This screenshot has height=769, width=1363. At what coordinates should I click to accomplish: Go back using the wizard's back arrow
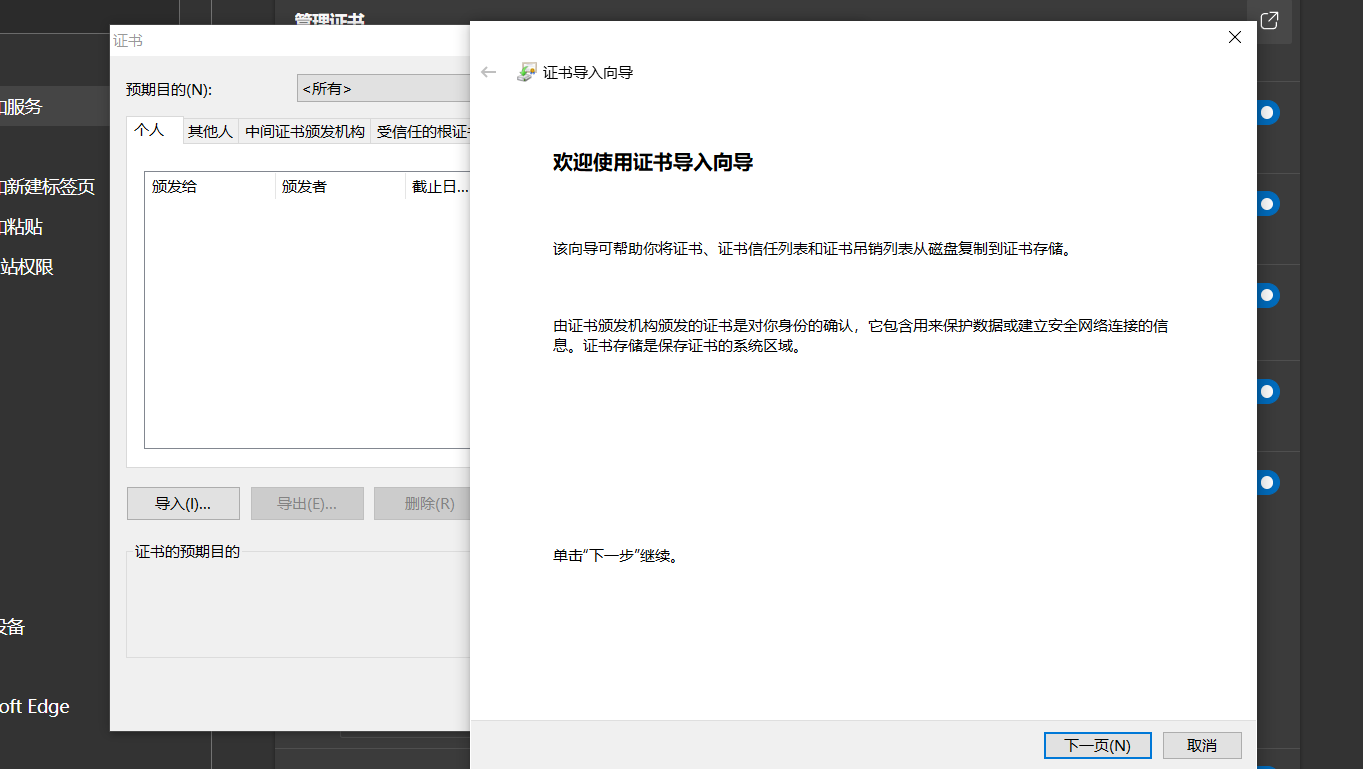(489, 72)
